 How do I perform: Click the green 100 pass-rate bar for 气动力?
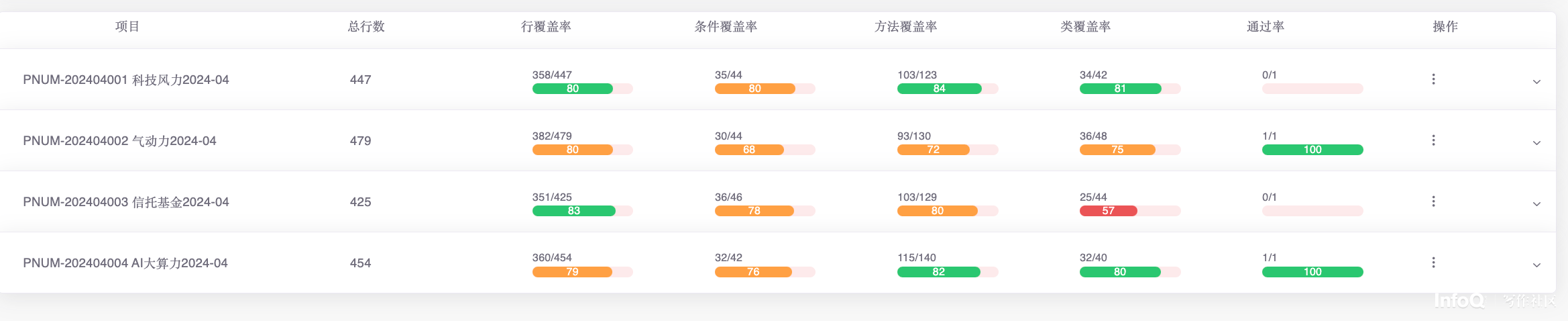[x=1312, y=150]
